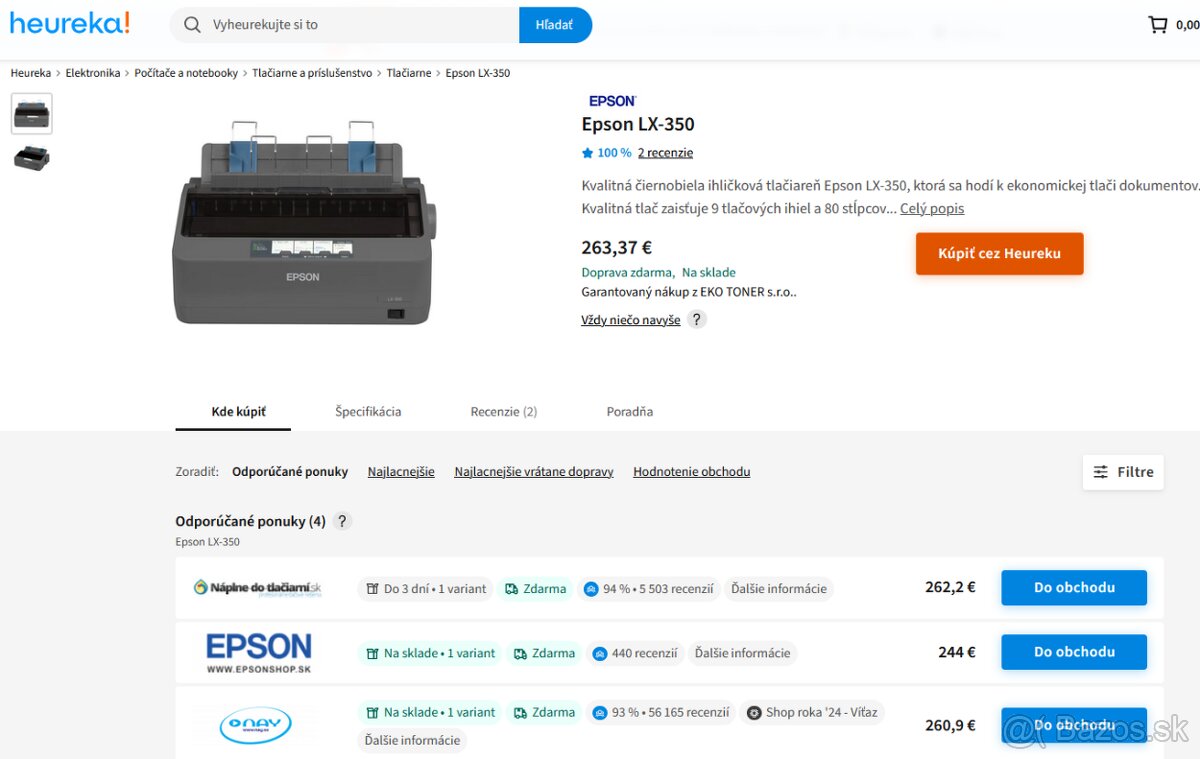Focus the Vyheurekujte si to search field

click(360, 25)
